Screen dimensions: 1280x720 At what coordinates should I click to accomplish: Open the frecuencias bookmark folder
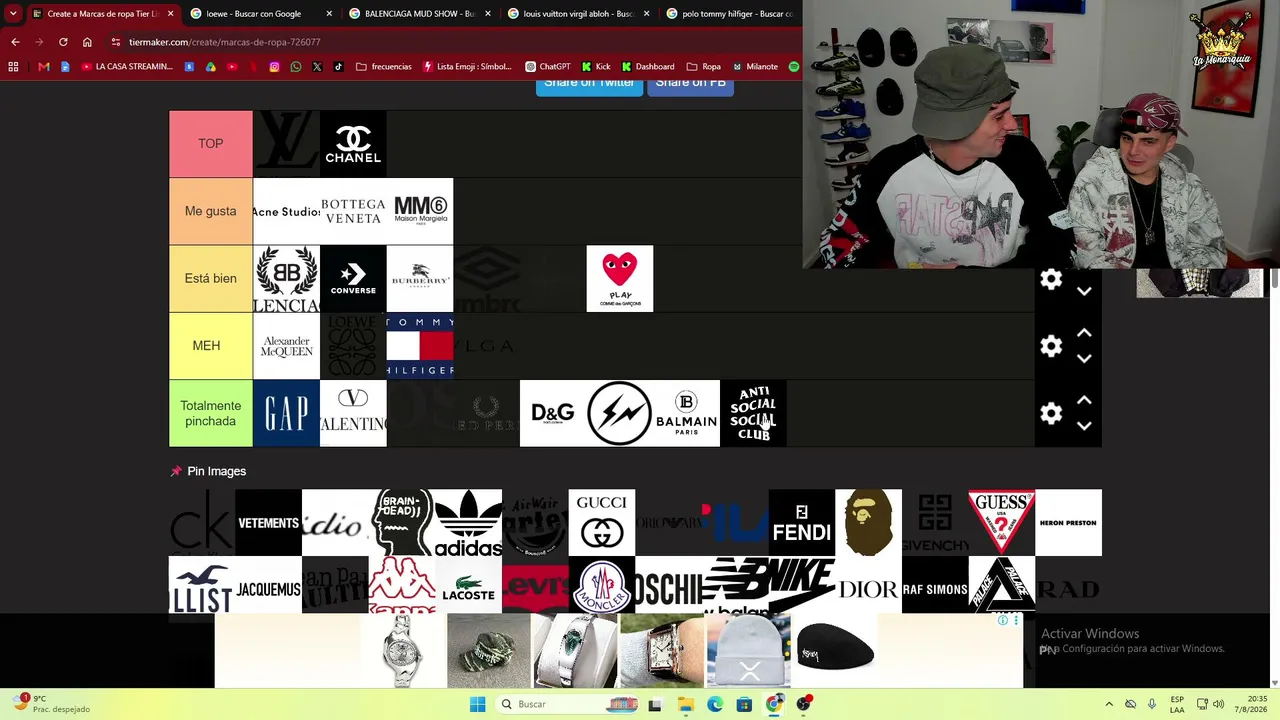point(383,67)
